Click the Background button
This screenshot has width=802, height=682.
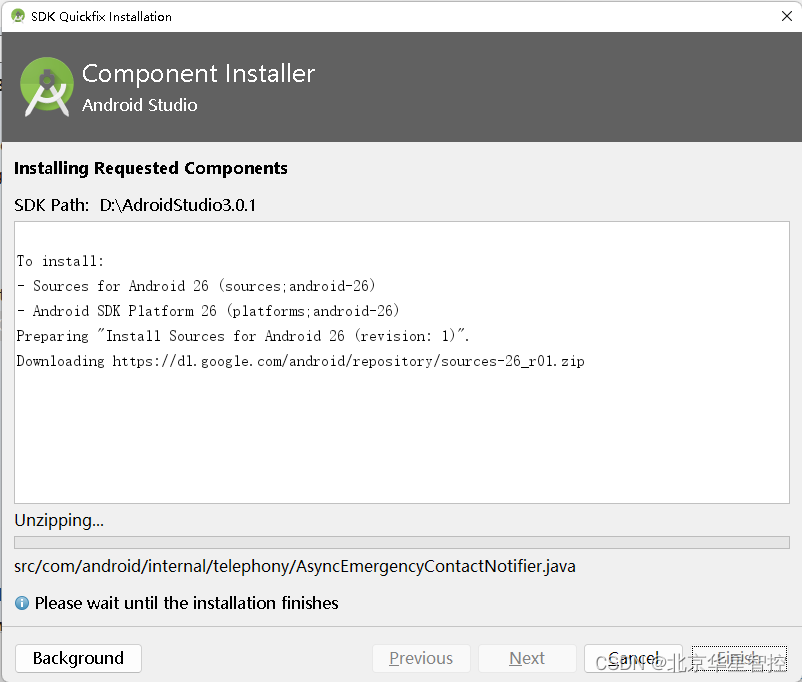pyautogui.click(x=77, y=658)
